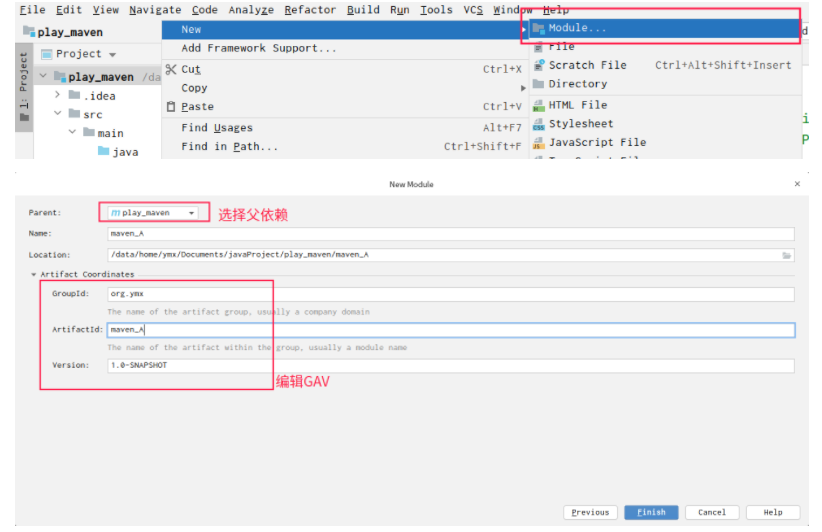The image size is (822, 532).
Task: Click the Directory folder icon
Action: point(538,84)
